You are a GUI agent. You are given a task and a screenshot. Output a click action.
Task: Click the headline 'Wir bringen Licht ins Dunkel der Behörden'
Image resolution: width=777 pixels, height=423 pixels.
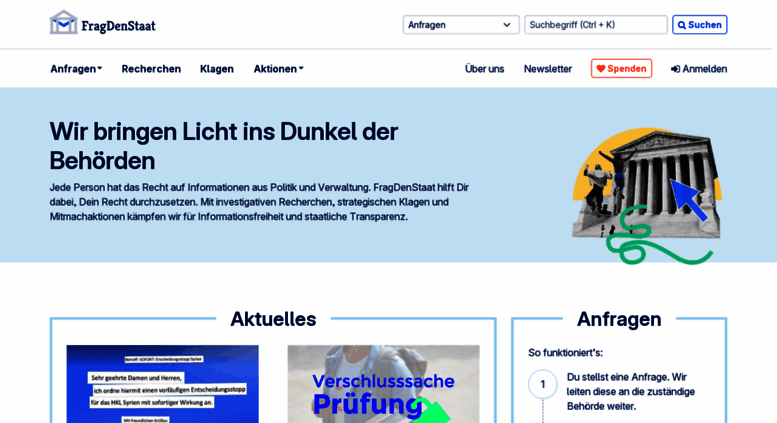tap(224, 146)
